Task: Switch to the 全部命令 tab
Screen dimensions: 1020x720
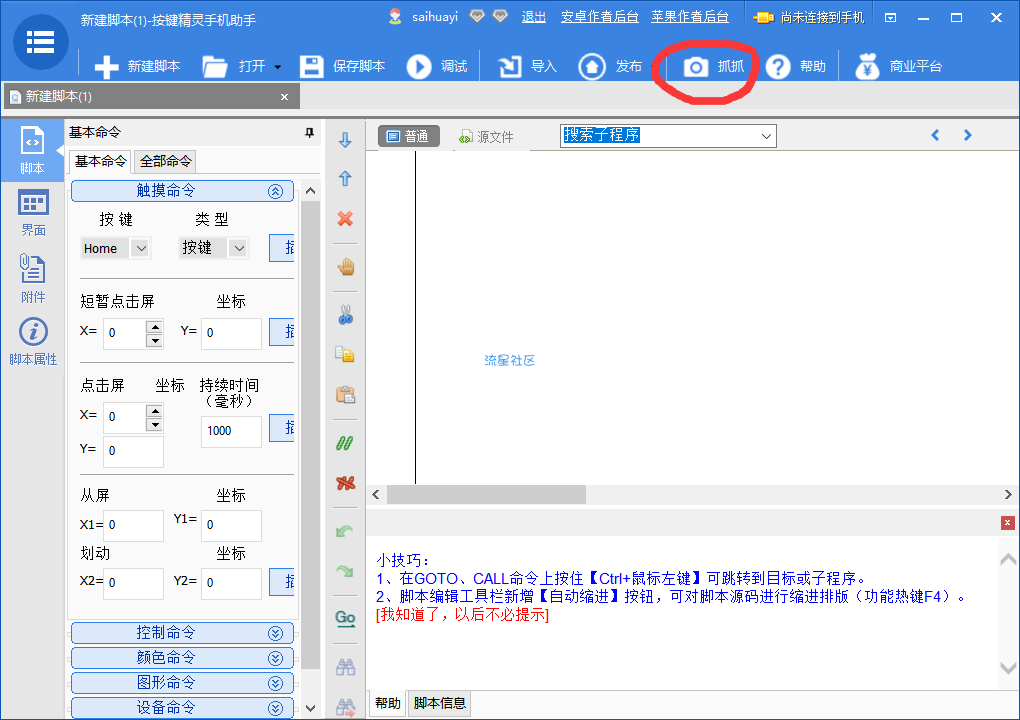Action: [x=166, y=161]
